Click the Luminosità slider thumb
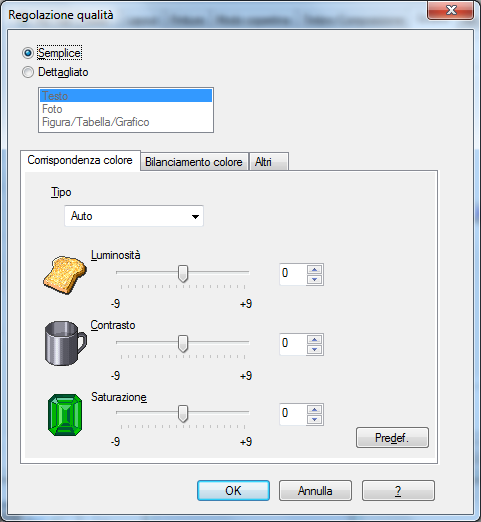Screen dimensions: 481x522 tap(183, 274)
